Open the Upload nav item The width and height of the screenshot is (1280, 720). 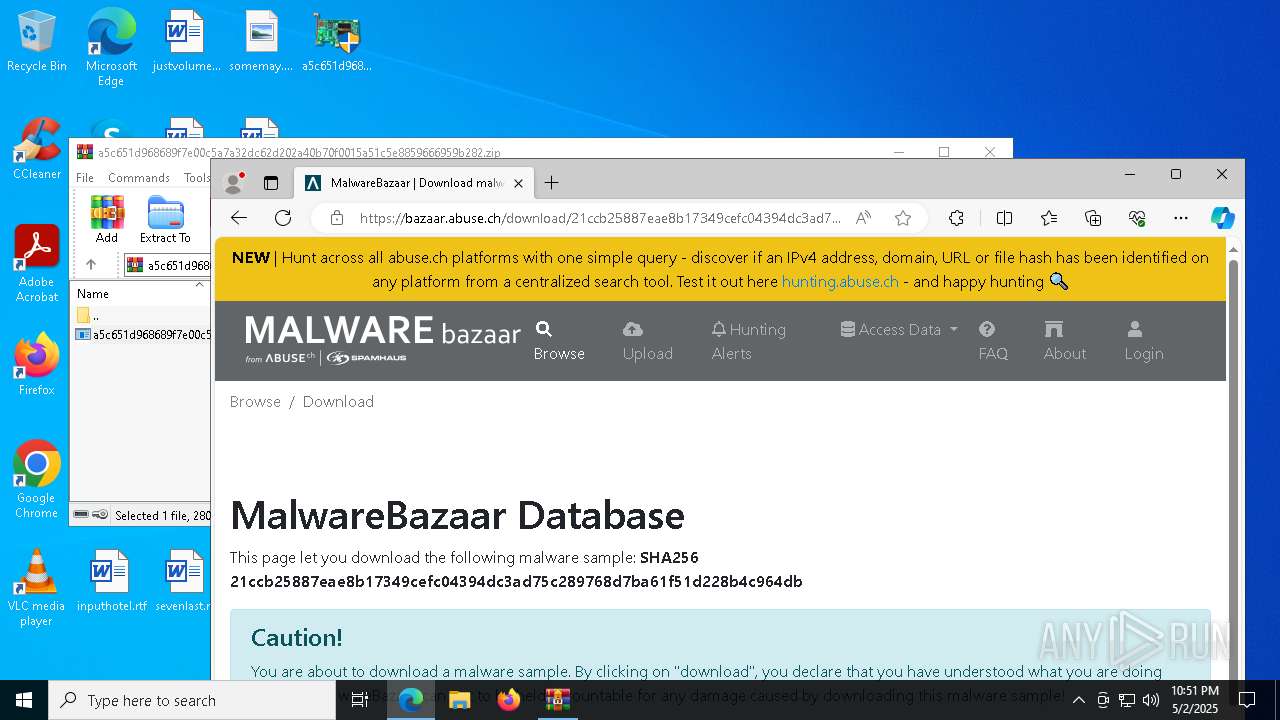pyautogui.click(x=647, y=341)
